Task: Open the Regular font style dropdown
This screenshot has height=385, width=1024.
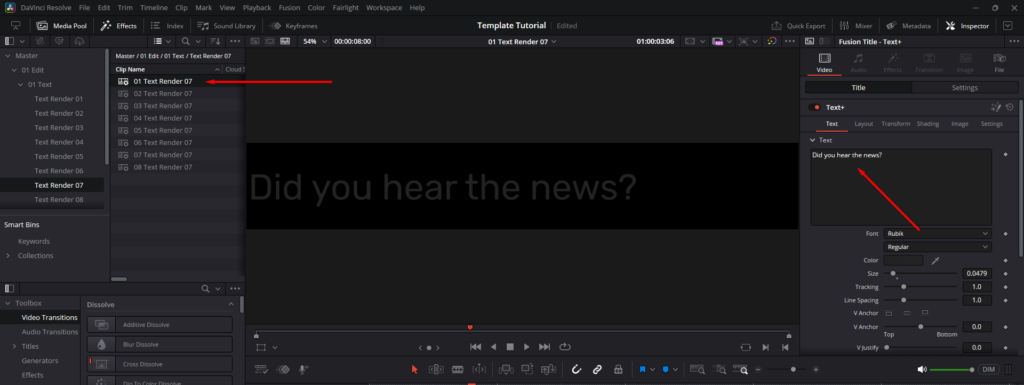Action: point(937,247)
